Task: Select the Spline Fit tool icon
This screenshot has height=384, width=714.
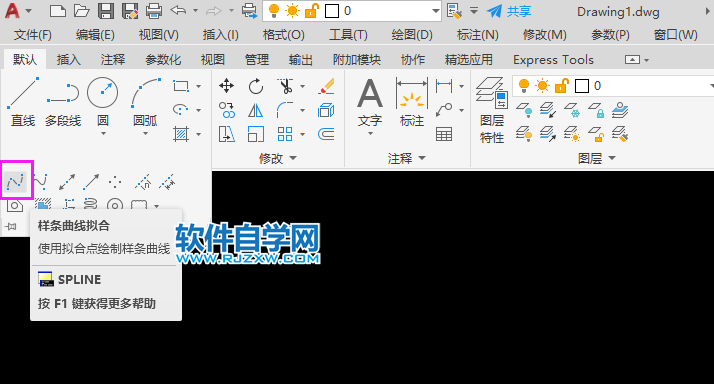Action: (x=15, y=182)
